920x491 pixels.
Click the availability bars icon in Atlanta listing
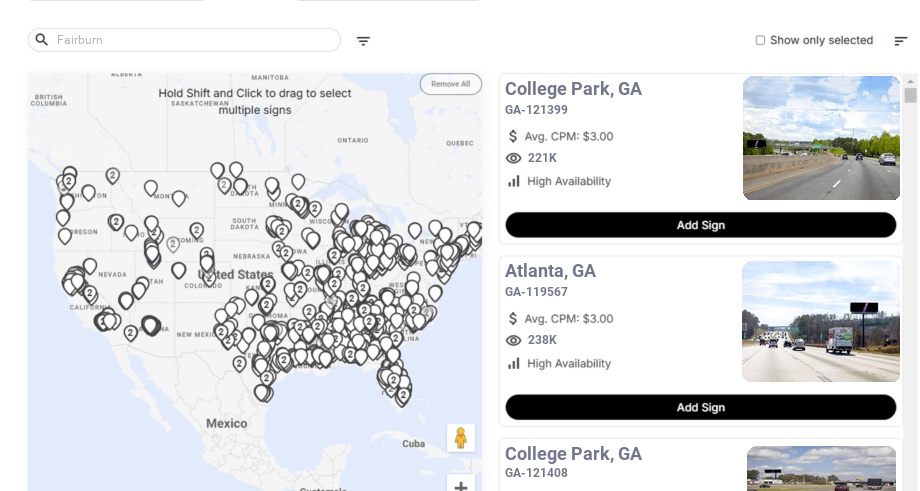(514, 363)
